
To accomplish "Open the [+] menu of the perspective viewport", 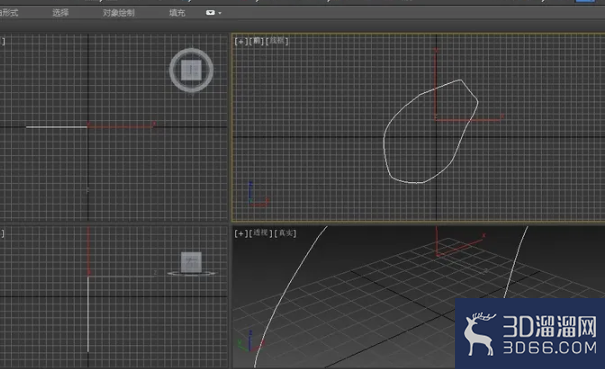I will point(241,233).
